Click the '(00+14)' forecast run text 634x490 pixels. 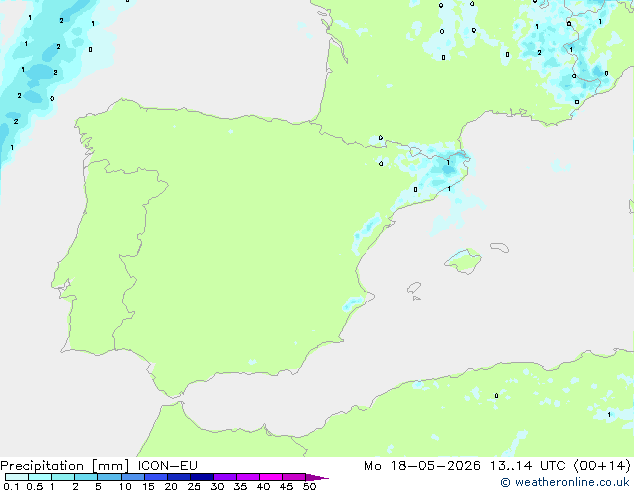tap(602, 466)
